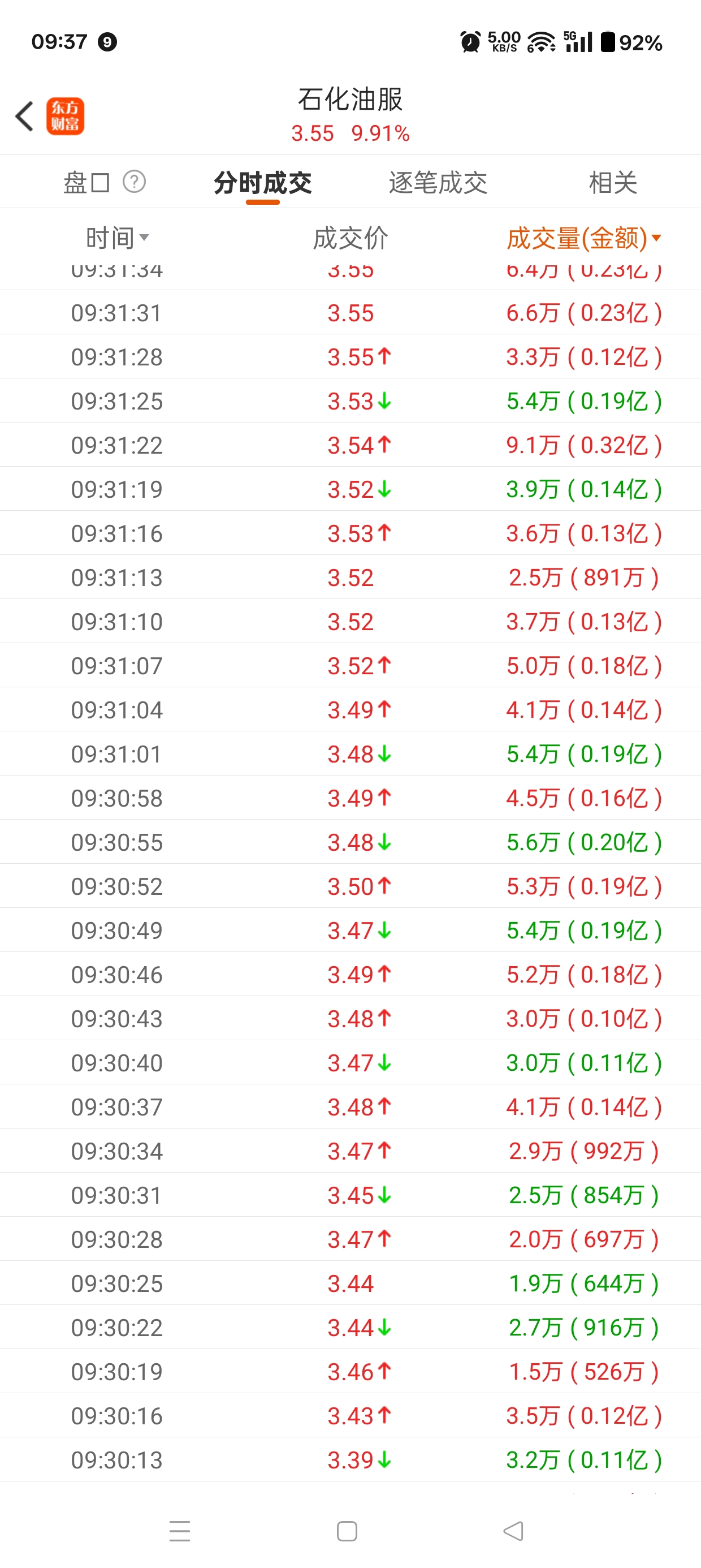
Task: Tap the 9.91% change percentage
Action: pos(380,133)
